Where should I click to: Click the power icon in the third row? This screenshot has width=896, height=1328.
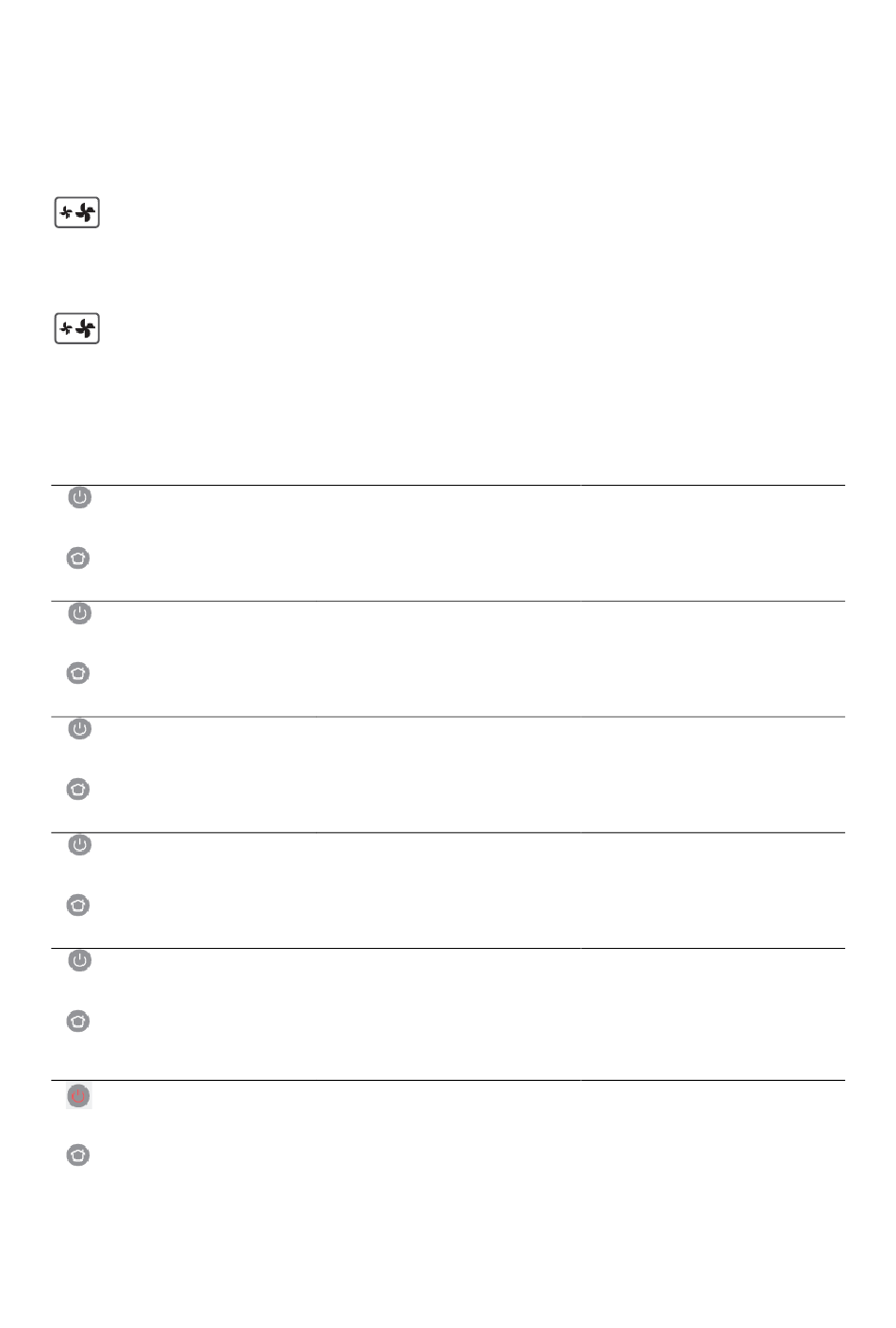point(80,729)
